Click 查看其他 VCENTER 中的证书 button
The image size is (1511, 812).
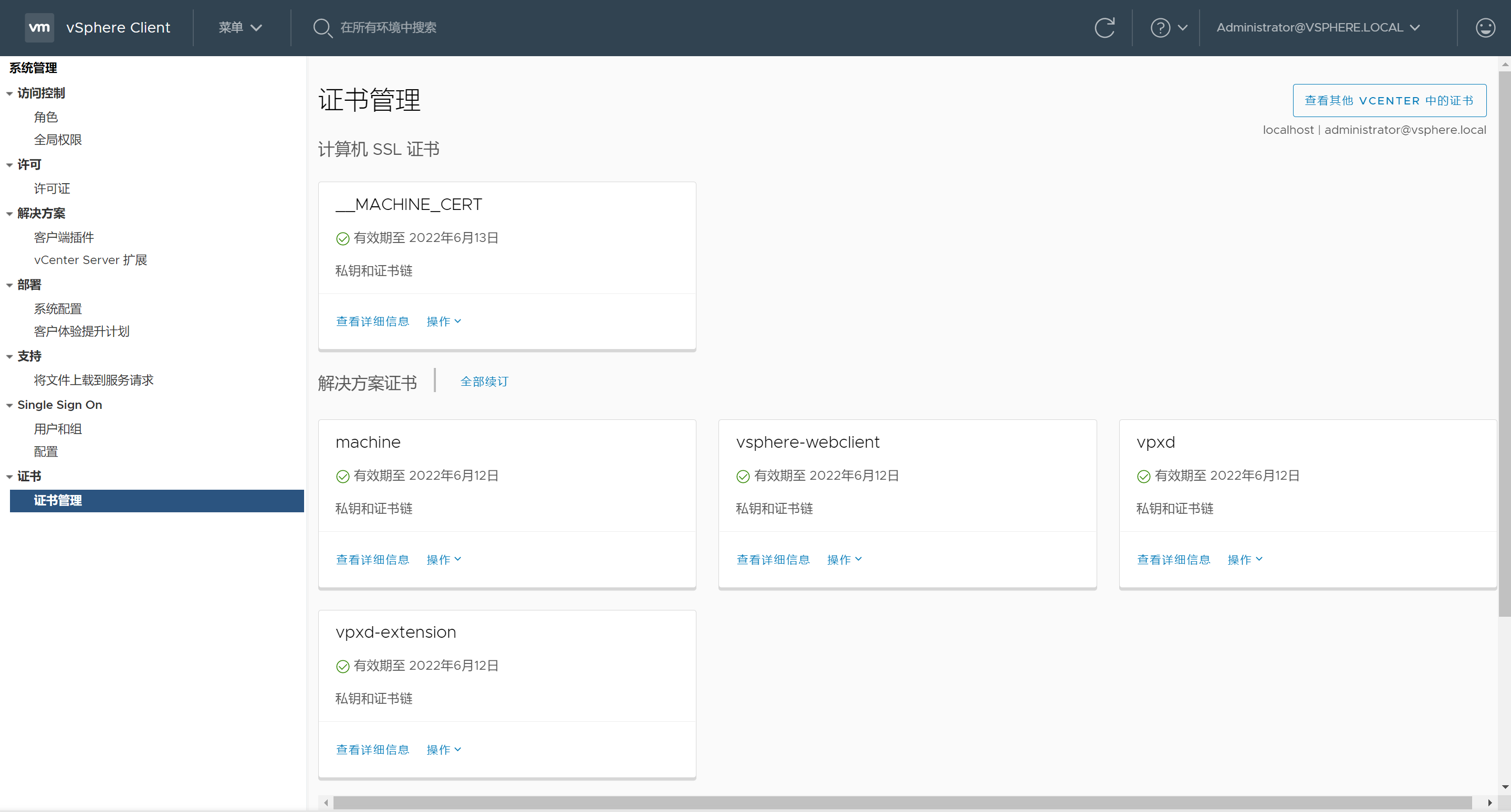(1389, 100)
